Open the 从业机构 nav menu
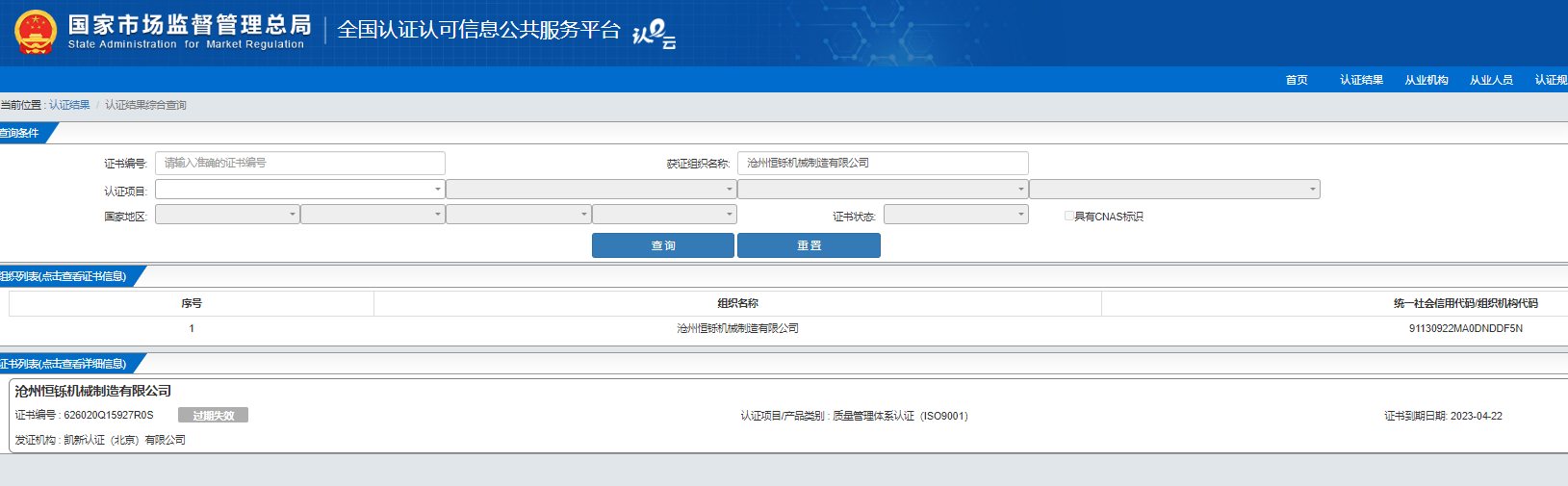 pos(1426,80)
